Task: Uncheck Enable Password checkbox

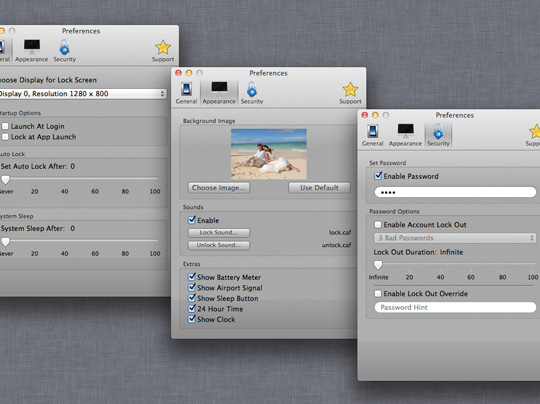Action: (378, 176)
